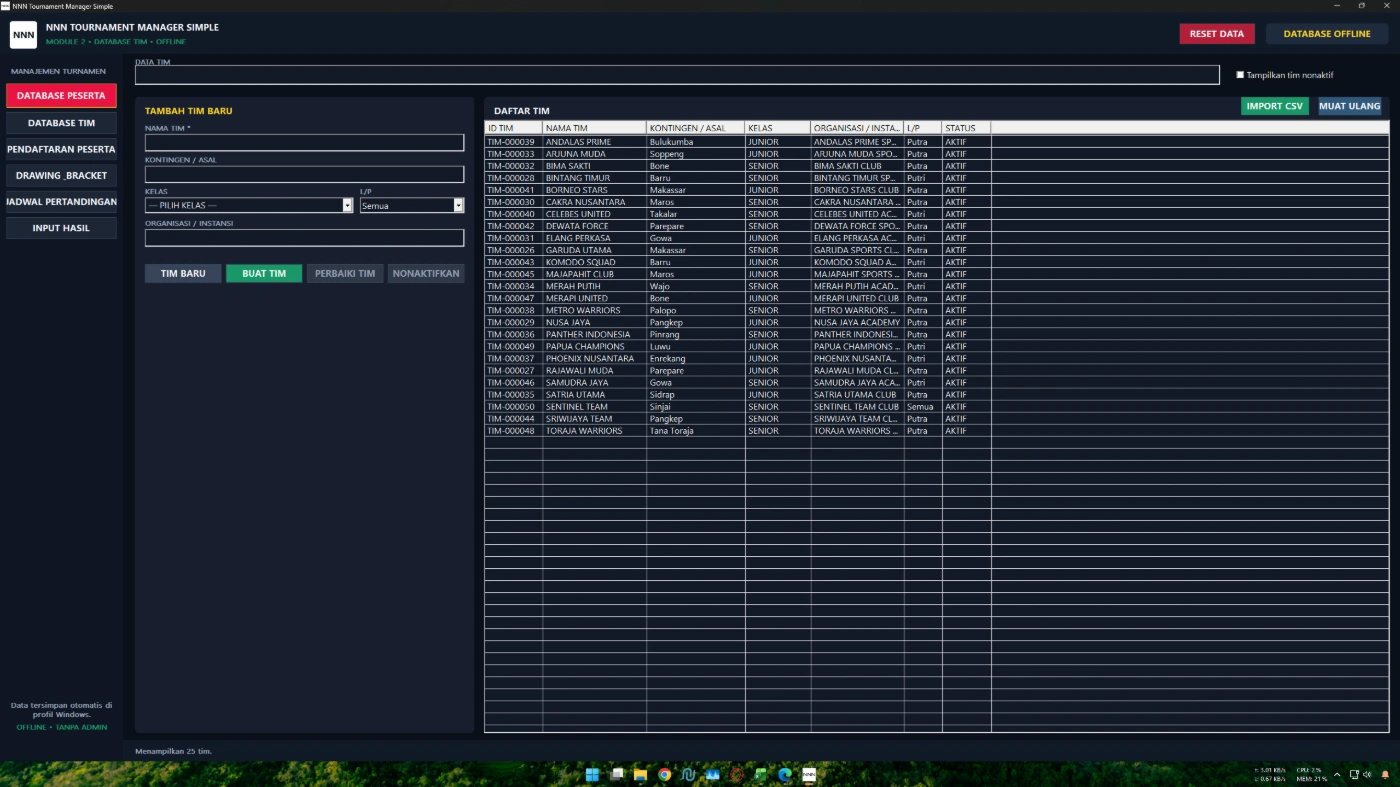
Task: Click the KONTINGEN / ASAL input field
Action: pyautogui.click(x=305, y=174)
